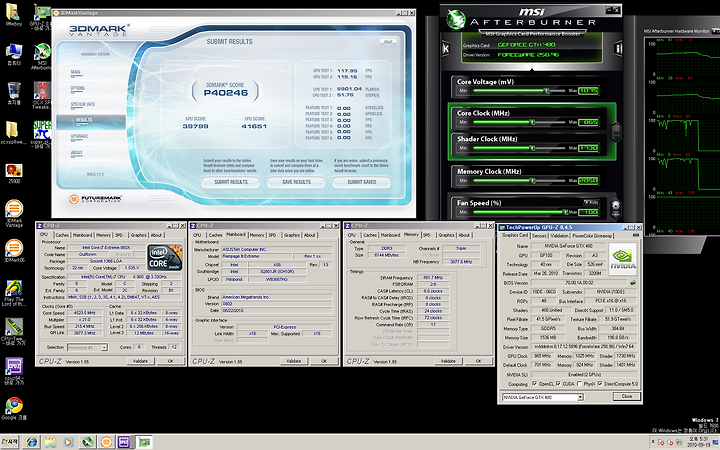Open the NVIDIA GeForce GTX 480 dropdown
The width and height of the screenshot is (720, 450).
[x=542, y=397]
